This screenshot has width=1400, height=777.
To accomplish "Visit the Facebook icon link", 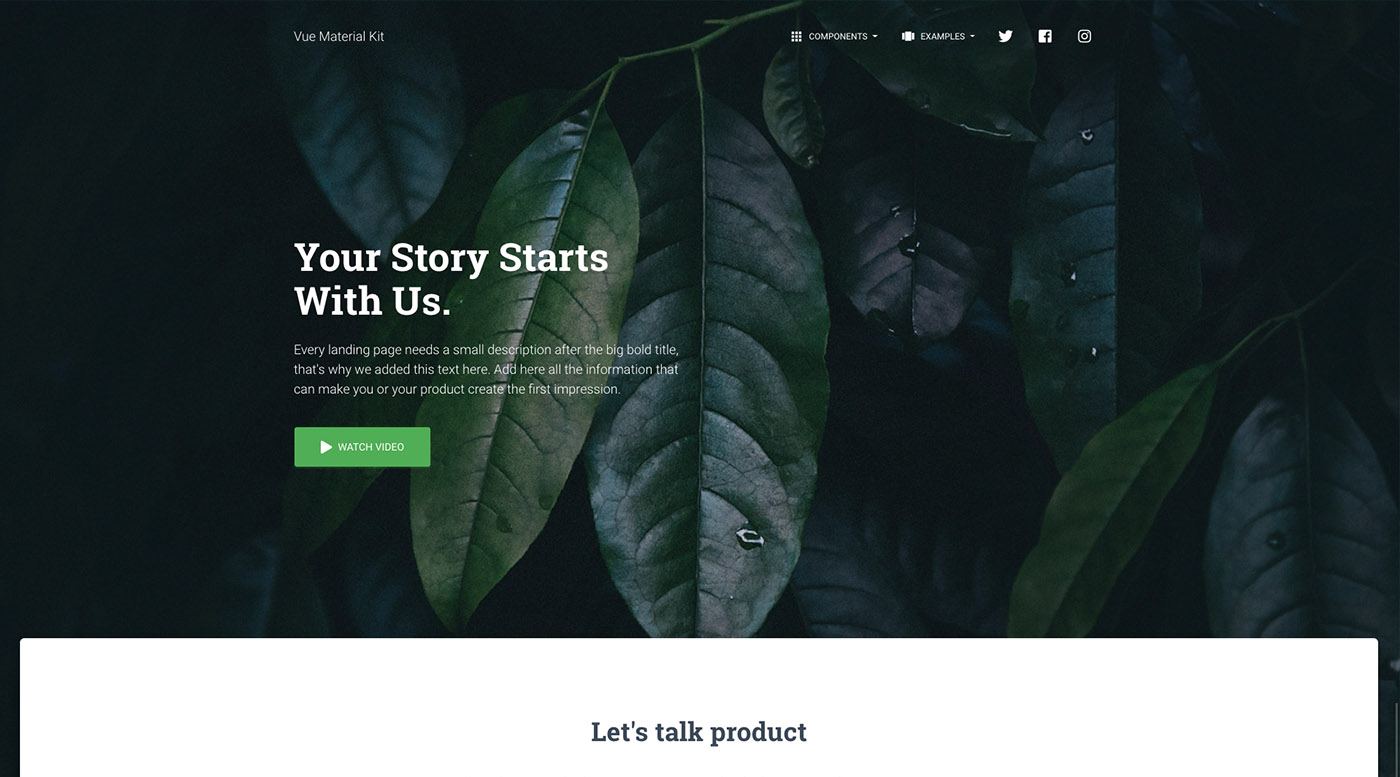I will pos(1045,36).
